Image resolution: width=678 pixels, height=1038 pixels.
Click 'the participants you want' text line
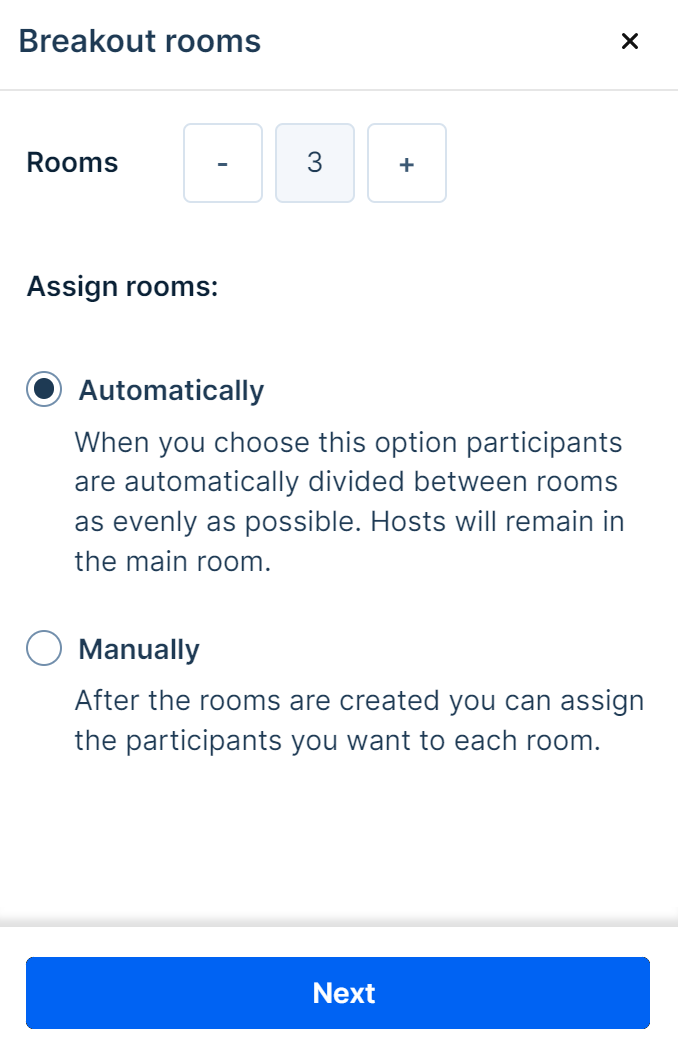[x=337, y=743]
